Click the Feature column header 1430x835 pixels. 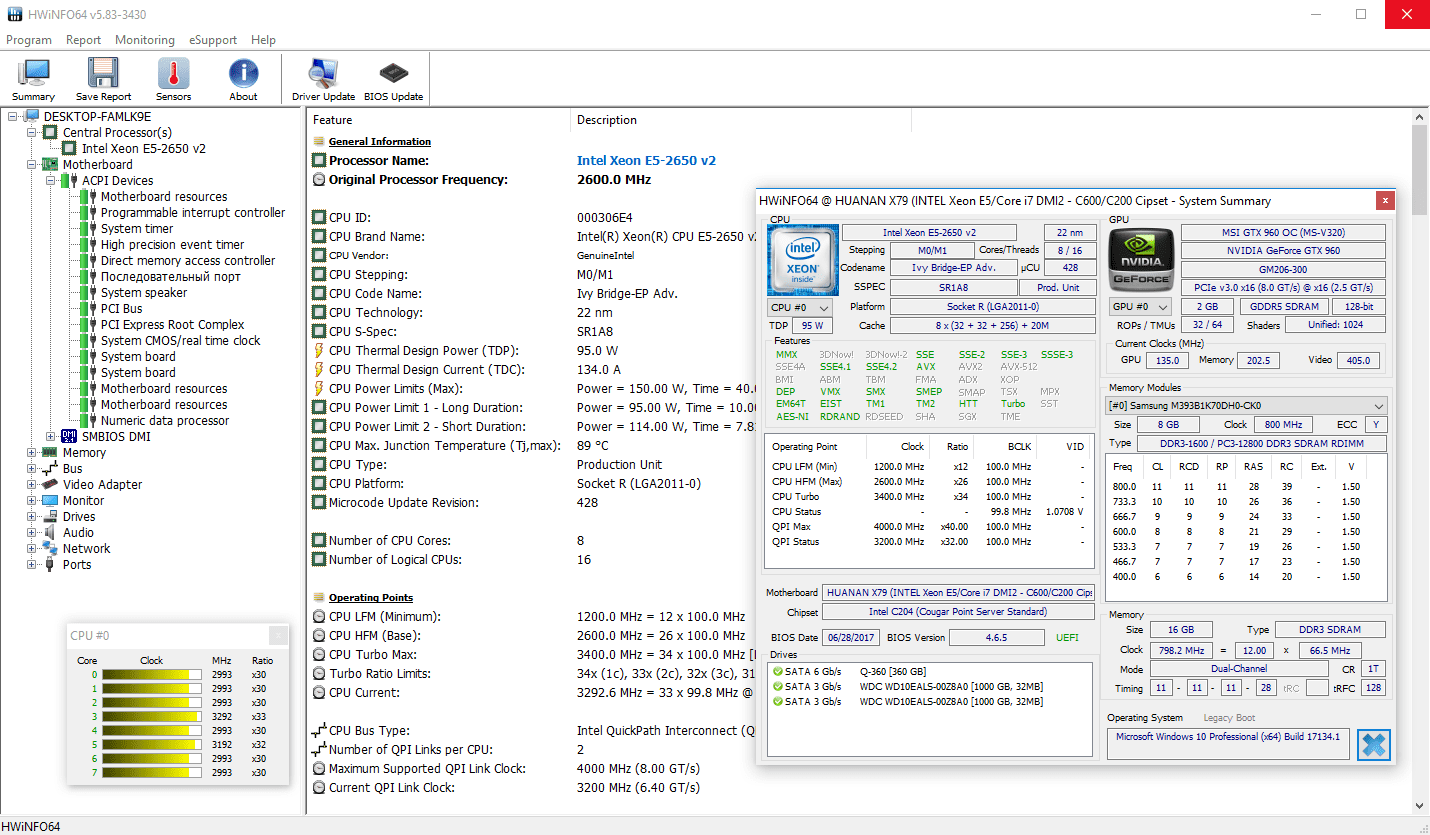[439, 120]
